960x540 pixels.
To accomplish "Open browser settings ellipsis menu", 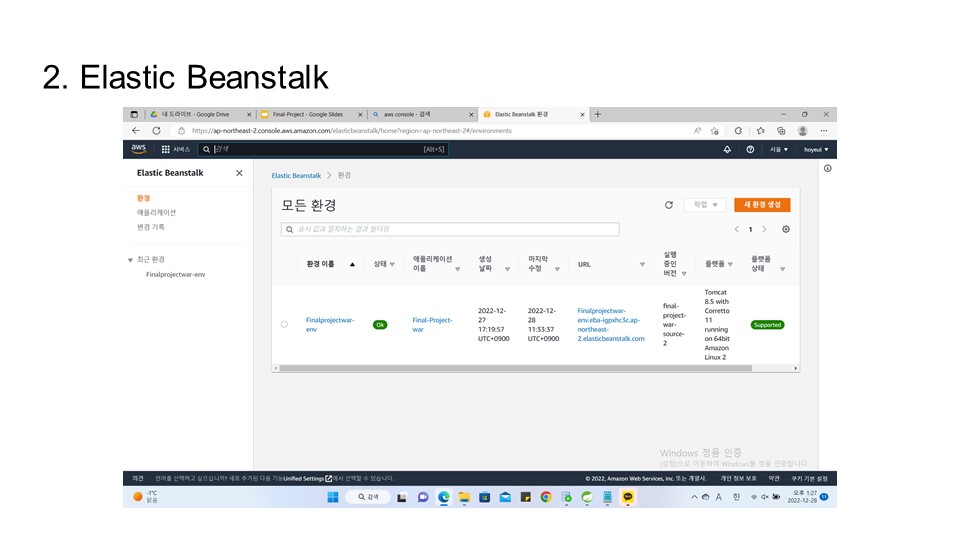I will pos(824,130).
